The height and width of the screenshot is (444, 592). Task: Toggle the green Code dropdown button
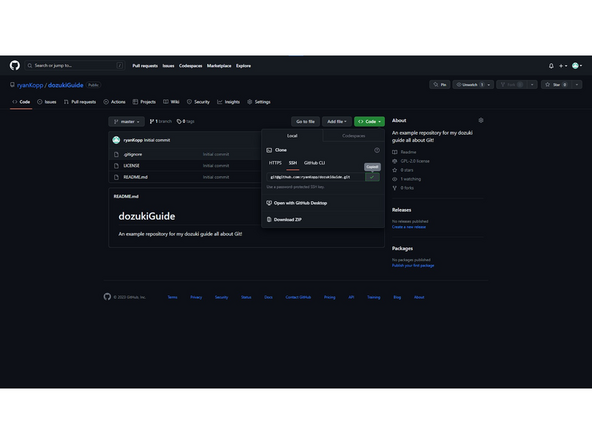[x=369, y=122]
